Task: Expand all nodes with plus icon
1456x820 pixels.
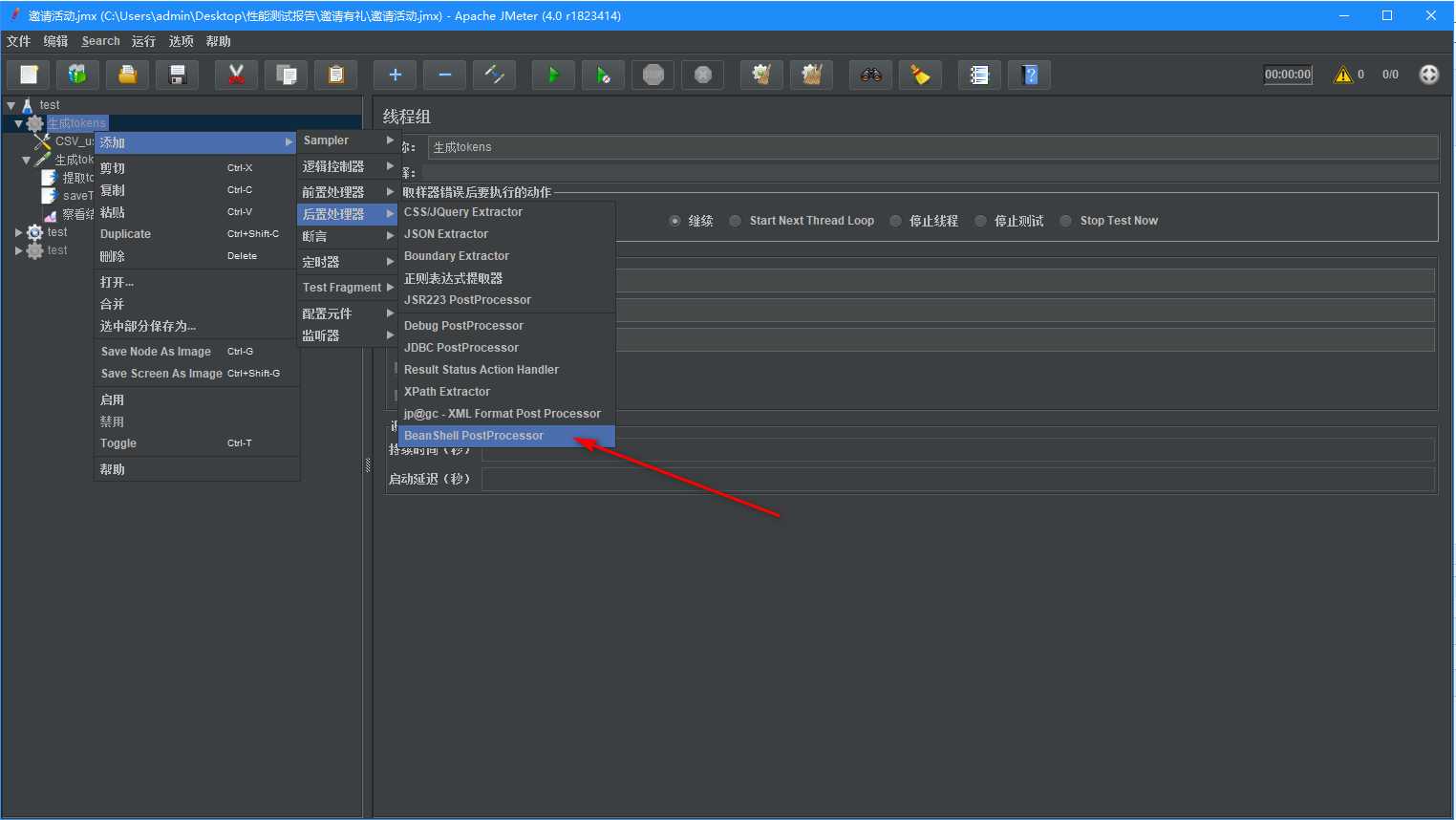Action: [395, 75]
